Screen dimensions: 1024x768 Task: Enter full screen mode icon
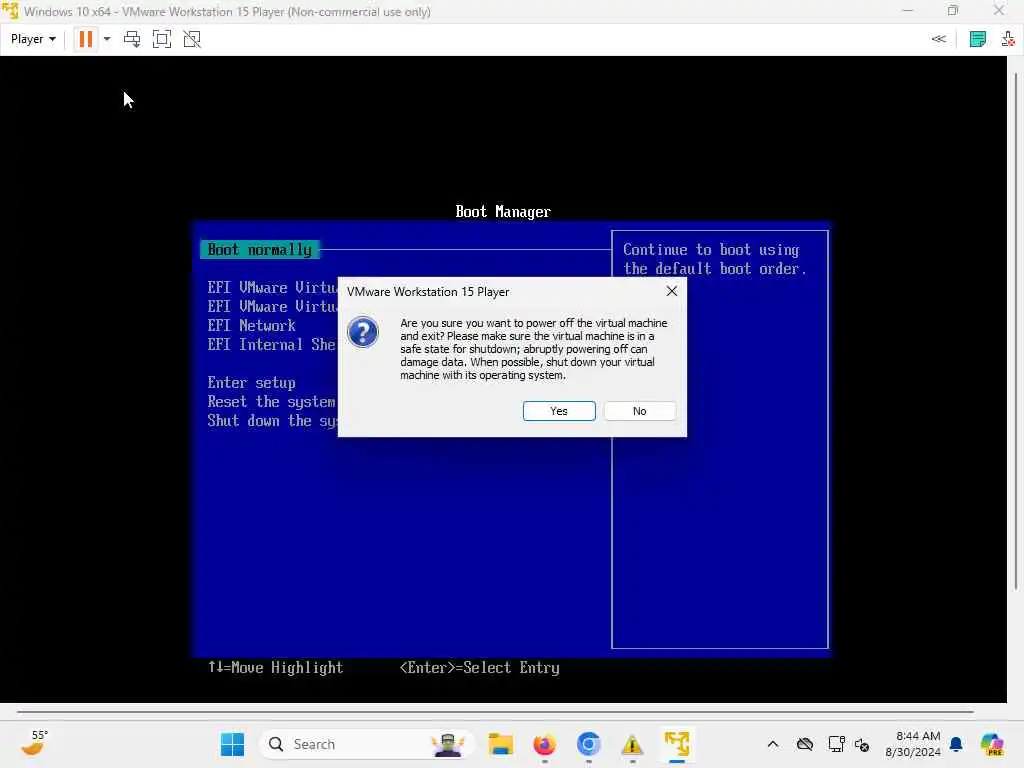coord(162,39)
